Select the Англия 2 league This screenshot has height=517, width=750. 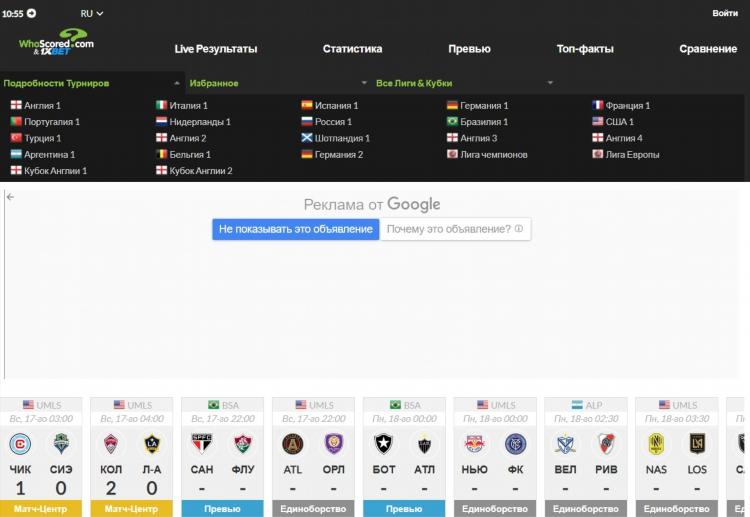pos(181,138)
